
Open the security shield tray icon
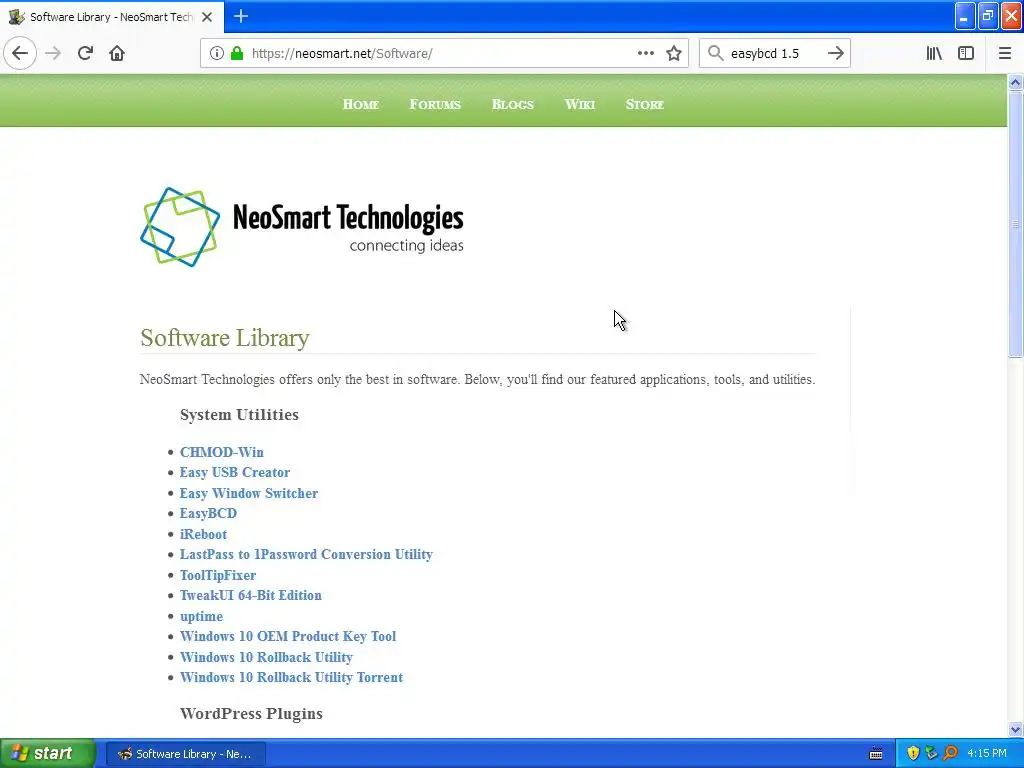(x=913, y=754)
